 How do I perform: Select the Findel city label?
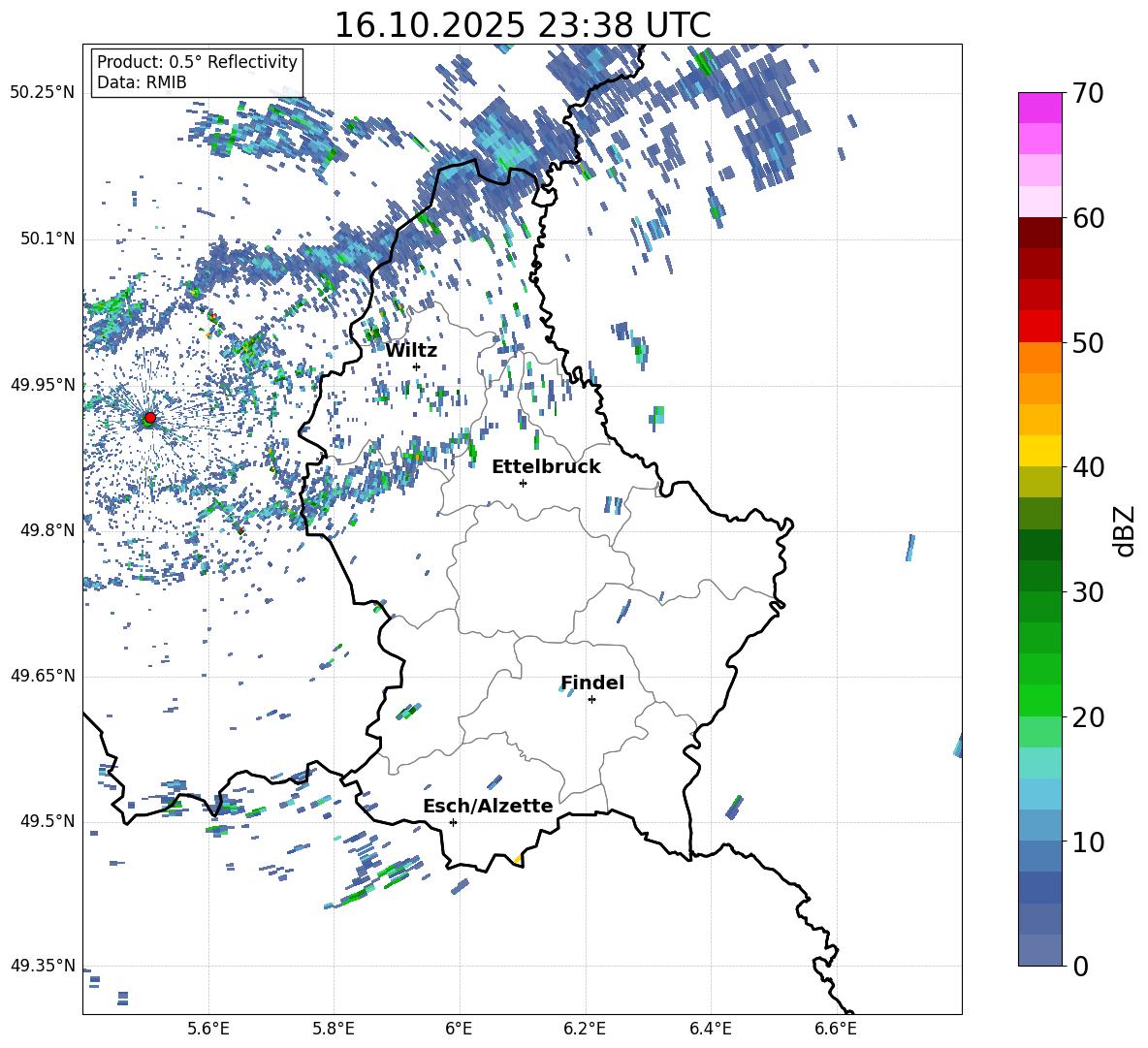click(592, 683)
